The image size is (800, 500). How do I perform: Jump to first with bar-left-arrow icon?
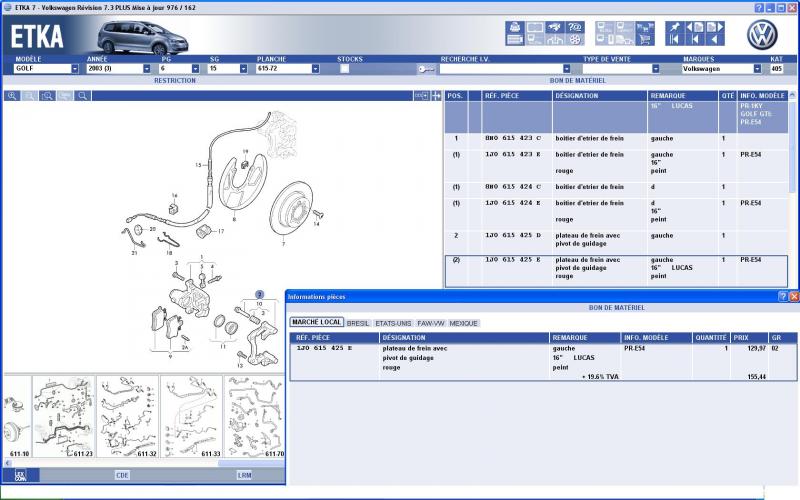[674, 39]
